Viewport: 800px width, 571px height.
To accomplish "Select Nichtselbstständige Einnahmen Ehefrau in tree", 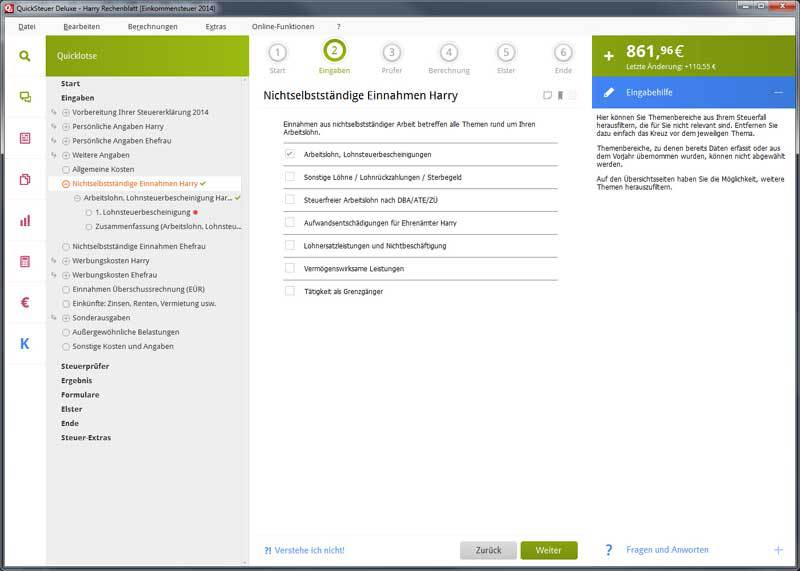I will click(139, 246).
